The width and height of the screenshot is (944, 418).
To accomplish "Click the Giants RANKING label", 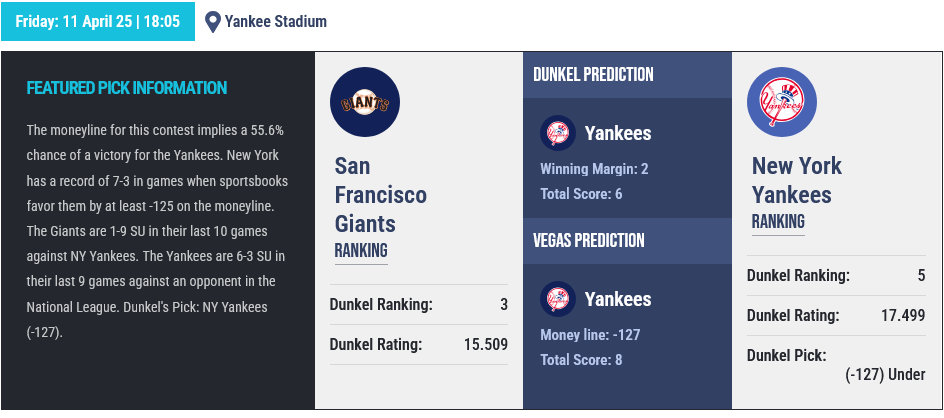I will 361,250.
